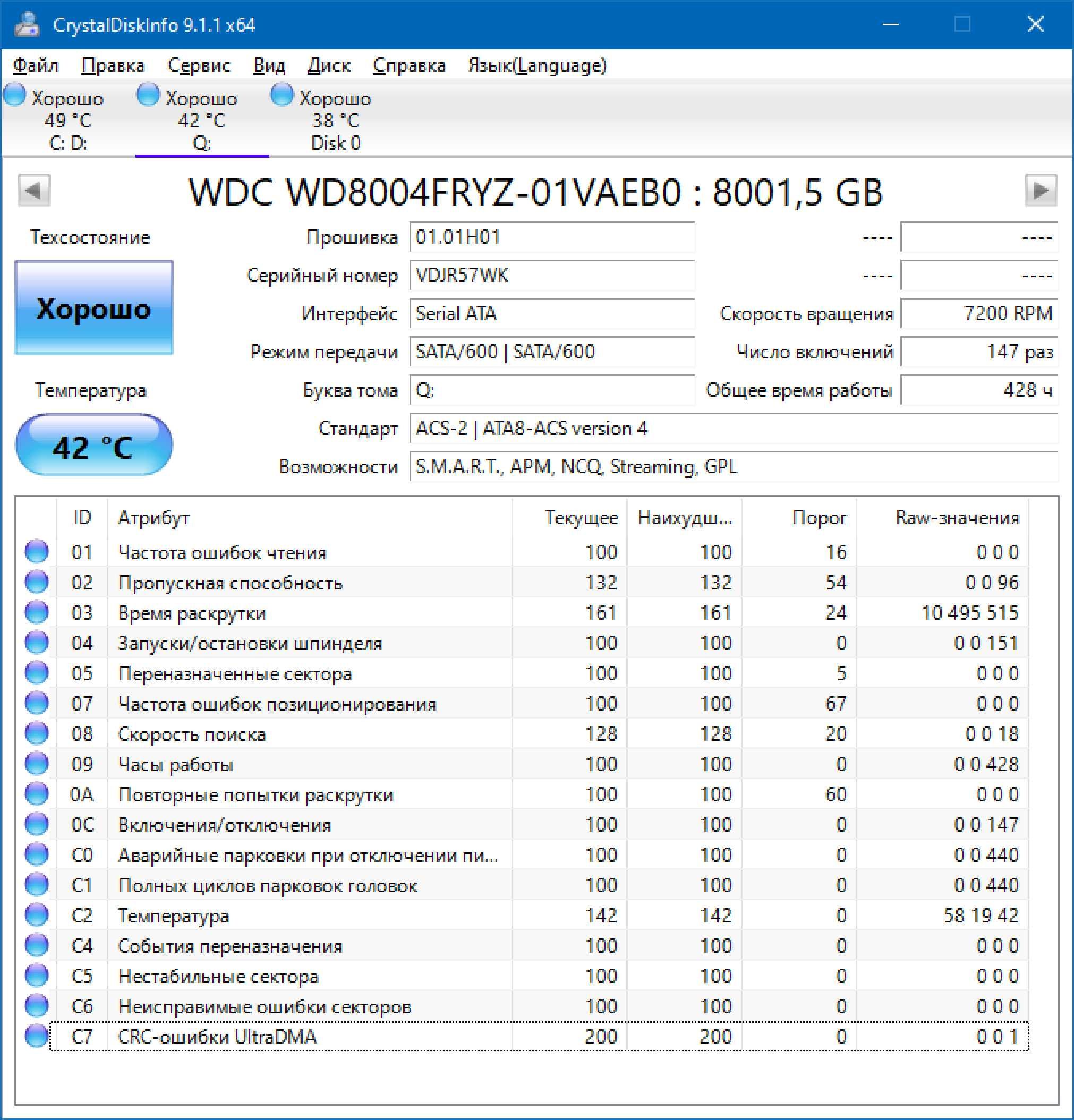
Task: Switch to the Disk 0 tab at 38 °C
Action: (336, 119)
